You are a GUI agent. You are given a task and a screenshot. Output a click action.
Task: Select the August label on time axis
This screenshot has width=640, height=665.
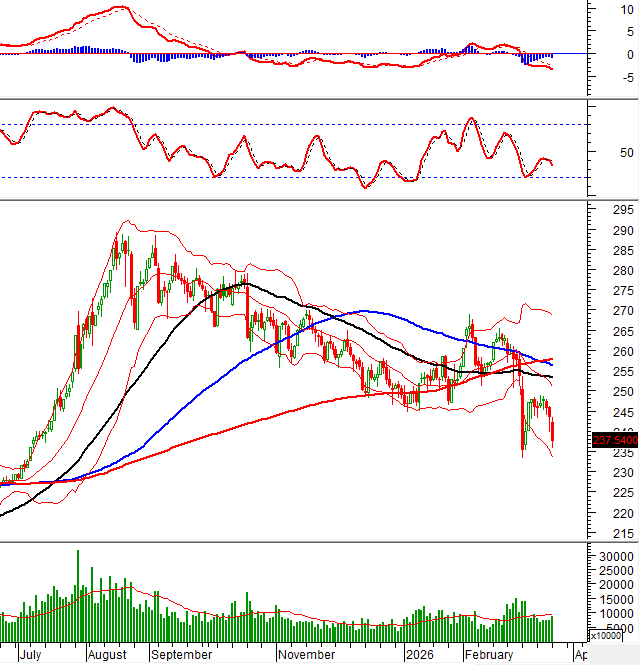tap(107, 655)
